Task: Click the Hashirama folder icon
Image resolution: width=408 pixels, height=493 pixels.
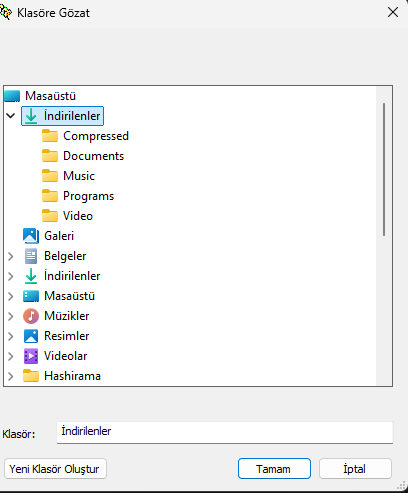Action: [x=31, y=376]
